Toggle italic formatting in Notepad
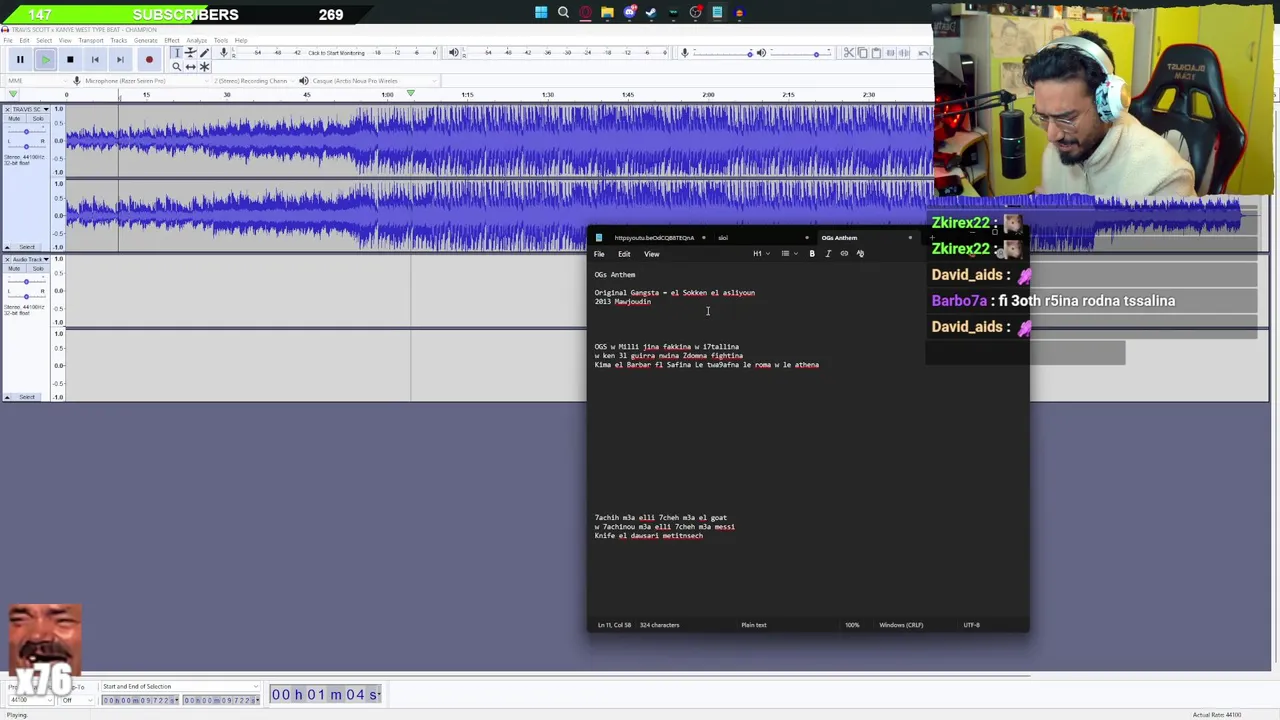This screenshot has height=720, width=1280. pyautogui.click(x=828, y=254)
